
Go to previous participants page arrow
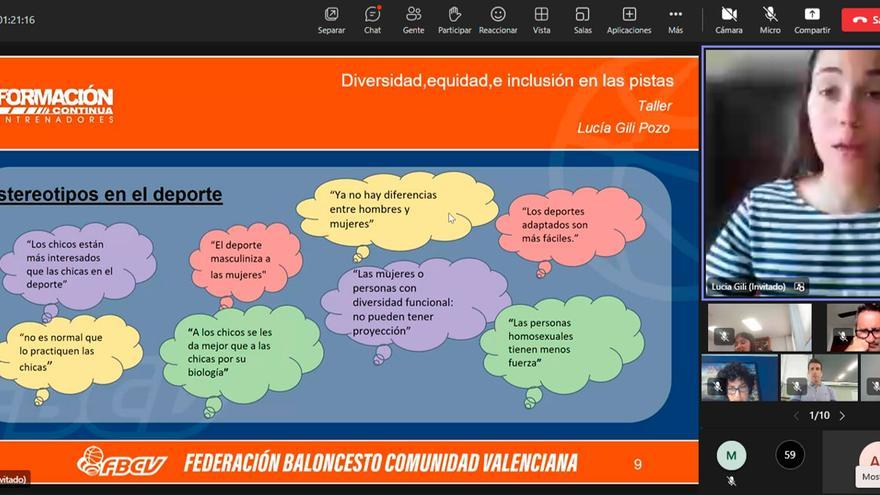(796, 416)
